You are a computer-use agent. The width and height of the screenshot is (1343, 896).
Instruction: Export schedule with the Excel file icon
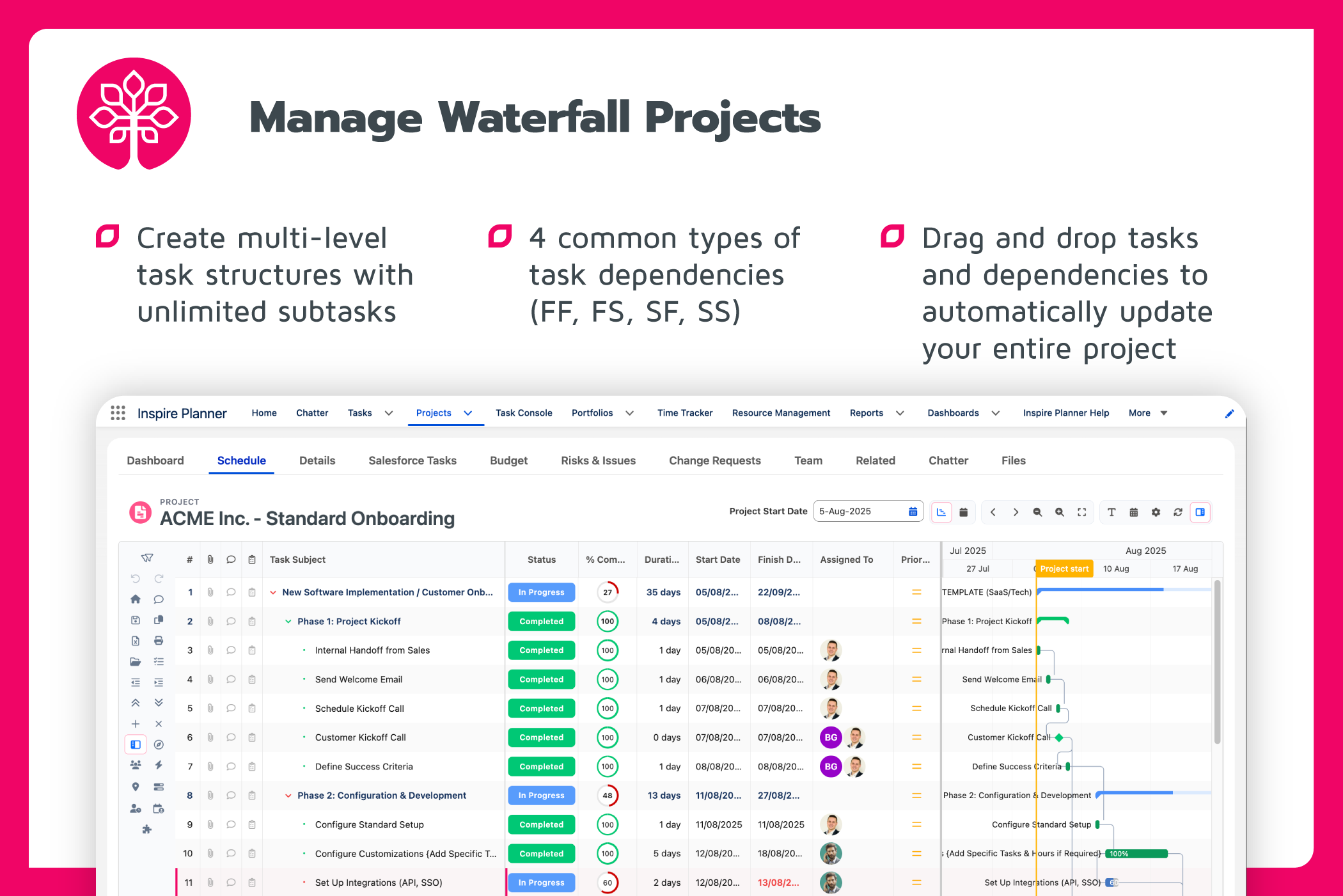pyautogui.click(x=136, y=641)
